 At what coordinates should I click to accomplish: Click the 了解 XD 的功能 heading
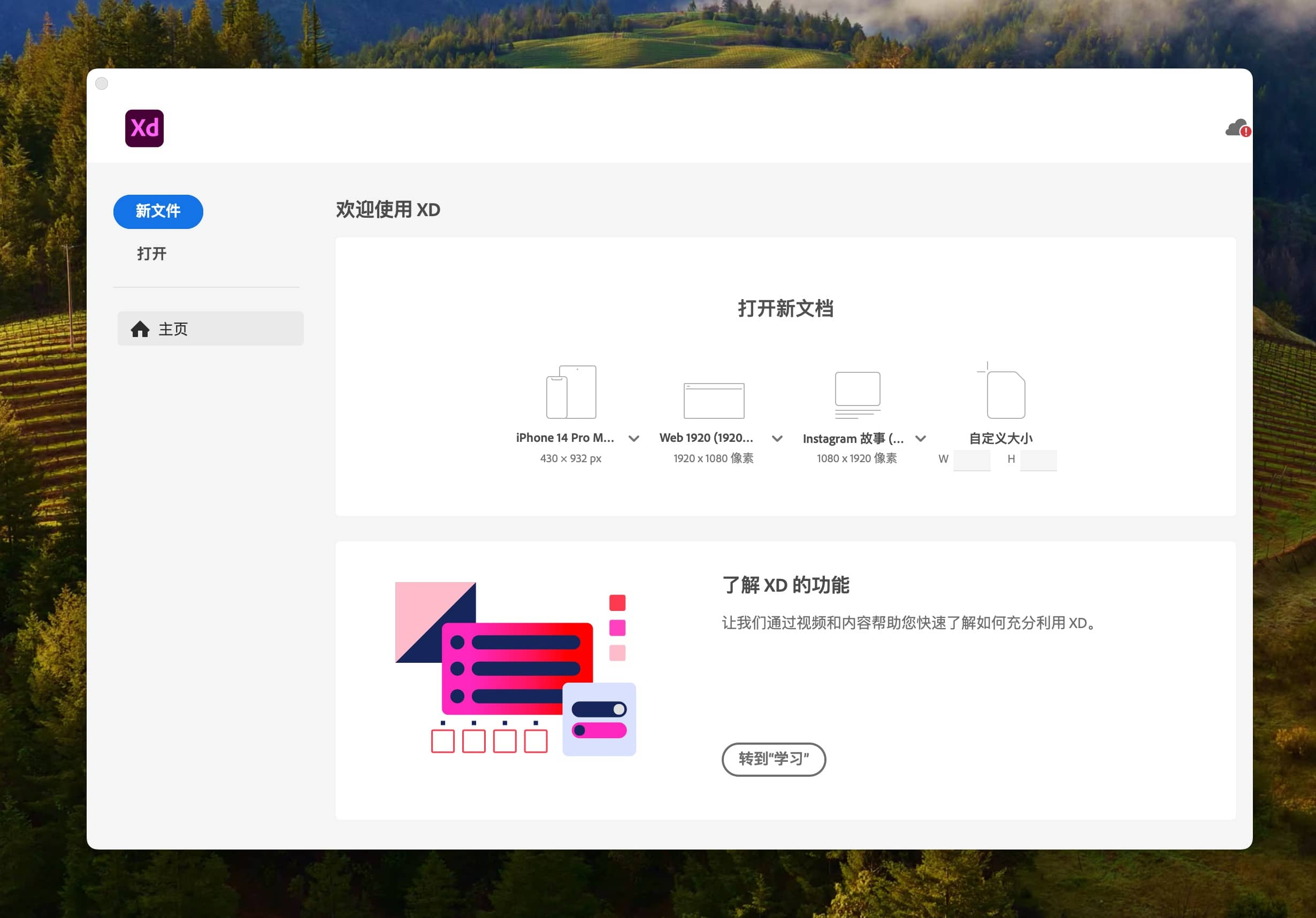pyautogui.click(x=786, y=585)
